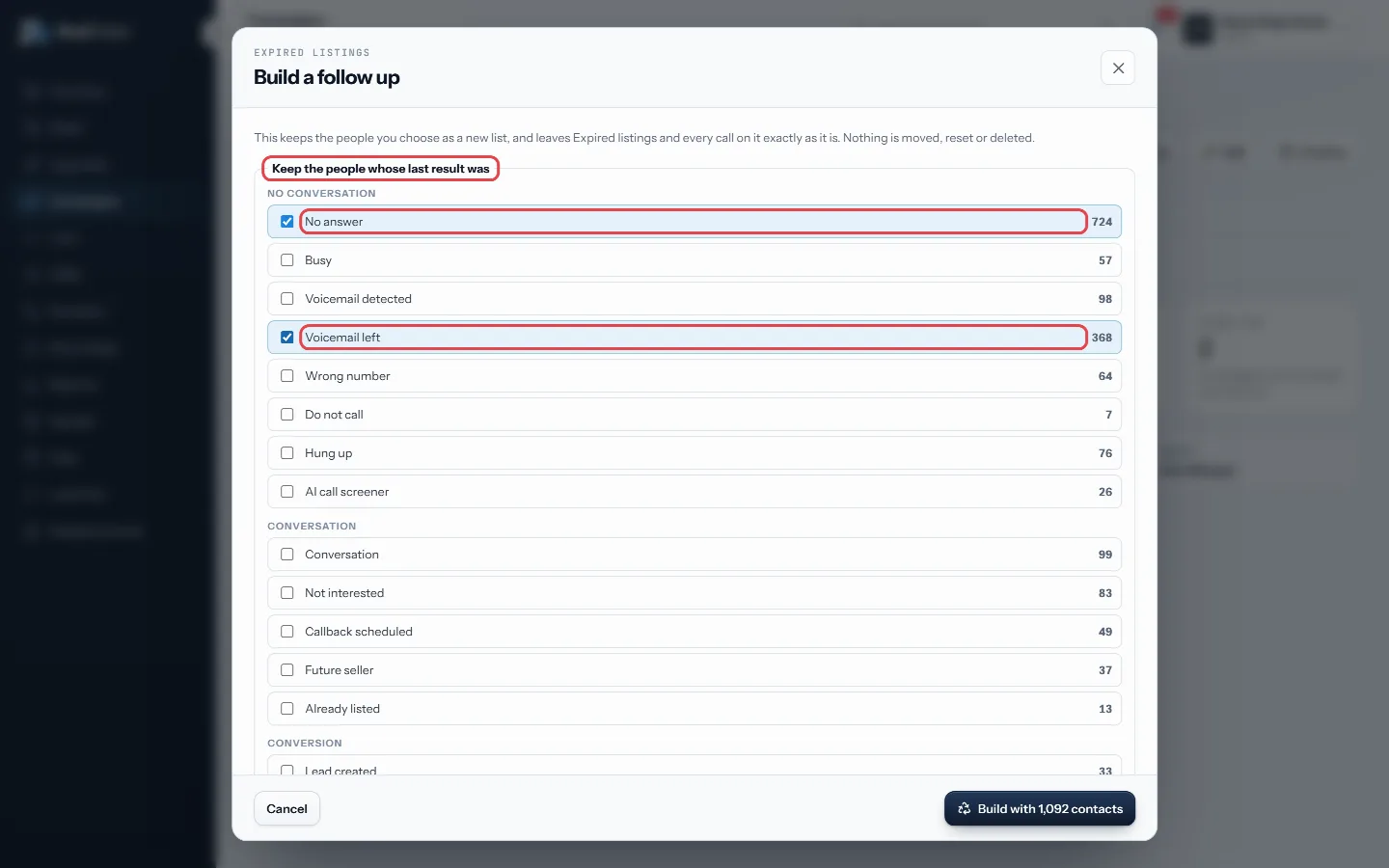
Task: Select the Do not call checkbox
Action: 287,415
